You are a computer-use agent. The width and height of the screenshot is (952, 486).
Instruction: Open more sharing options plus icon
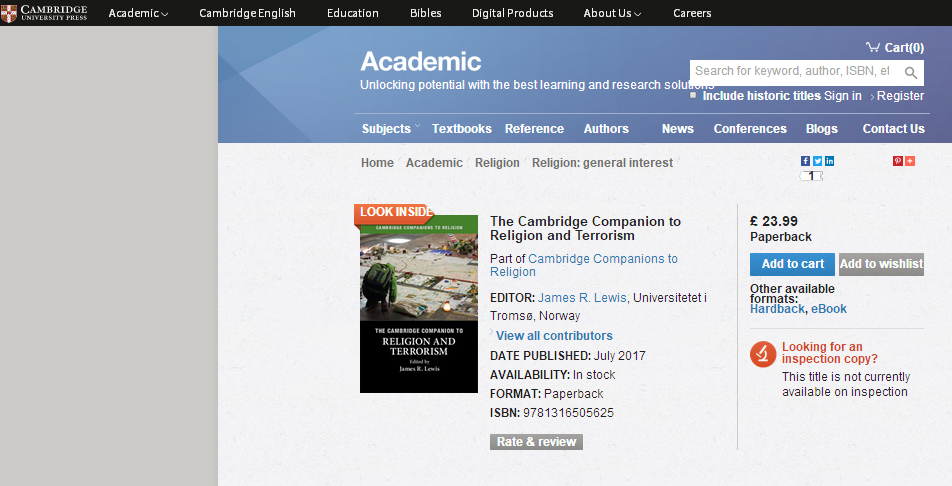(910, 161)
